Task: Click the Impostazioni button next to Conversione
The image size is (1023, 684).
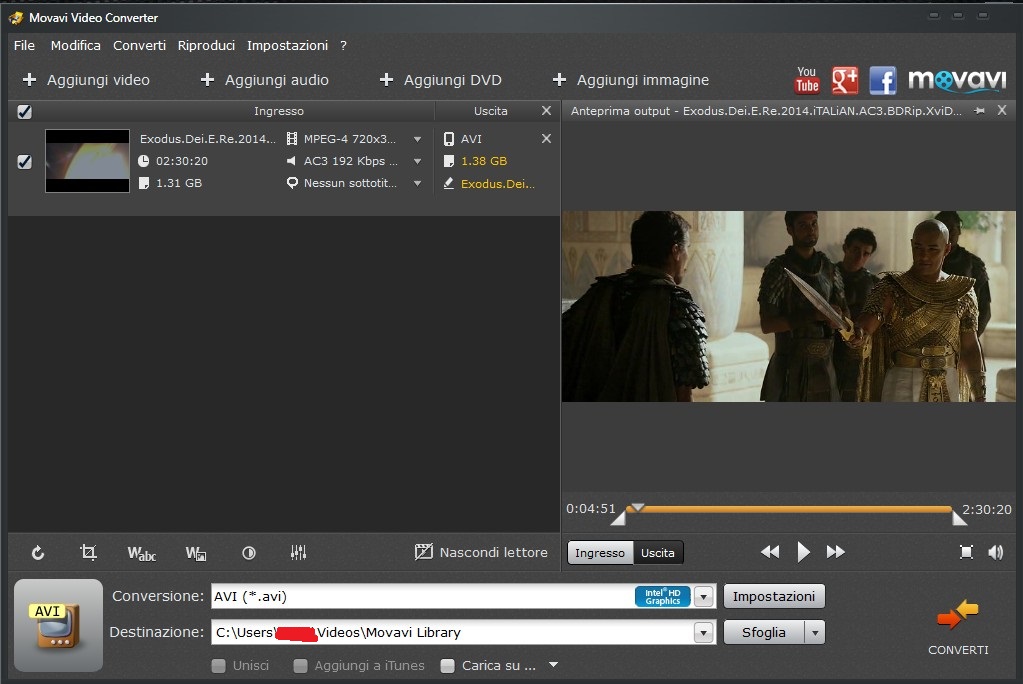Action: [x=774, y=597]
